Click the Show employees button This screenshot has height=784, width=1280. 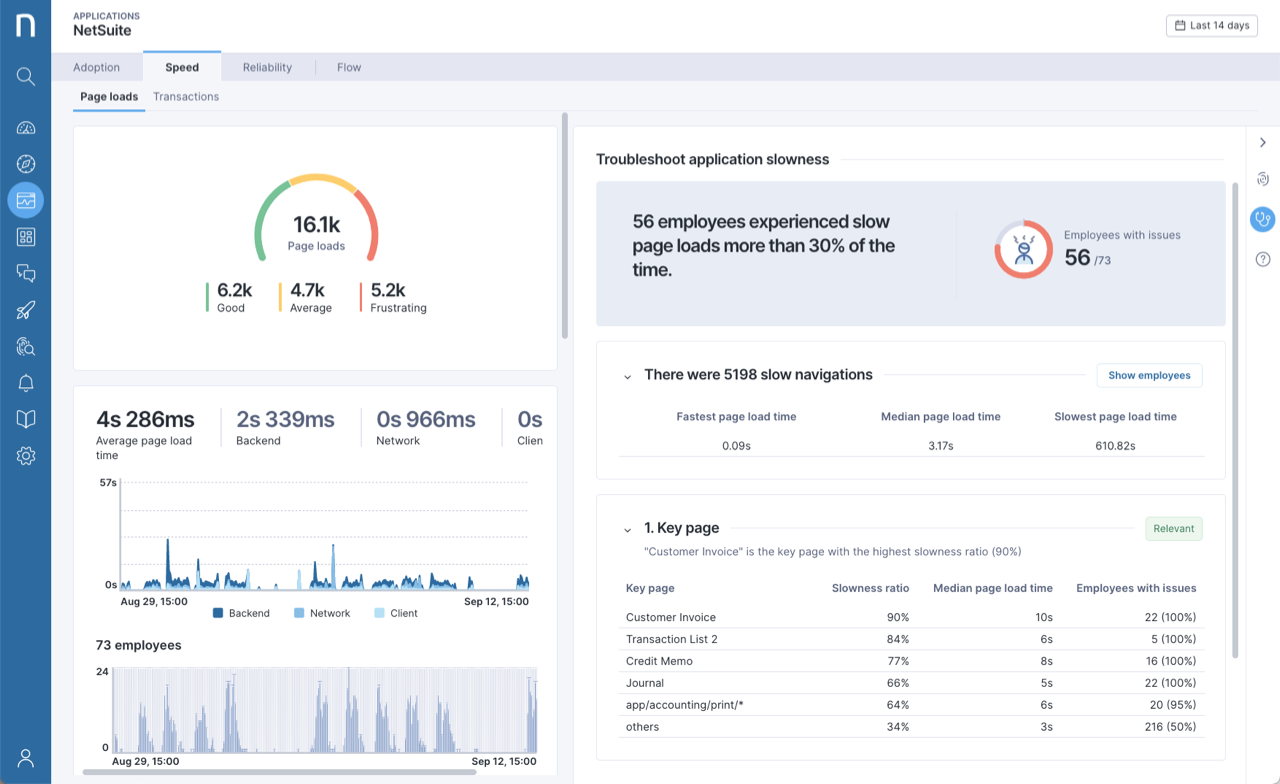pos(1149,375)
